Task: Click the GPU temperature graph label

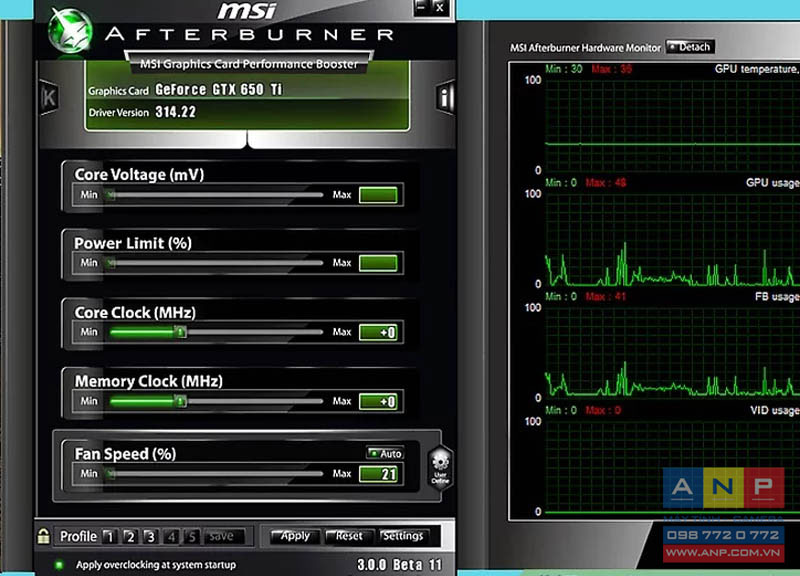Action: pyautogui.click(x=756, y=69)
